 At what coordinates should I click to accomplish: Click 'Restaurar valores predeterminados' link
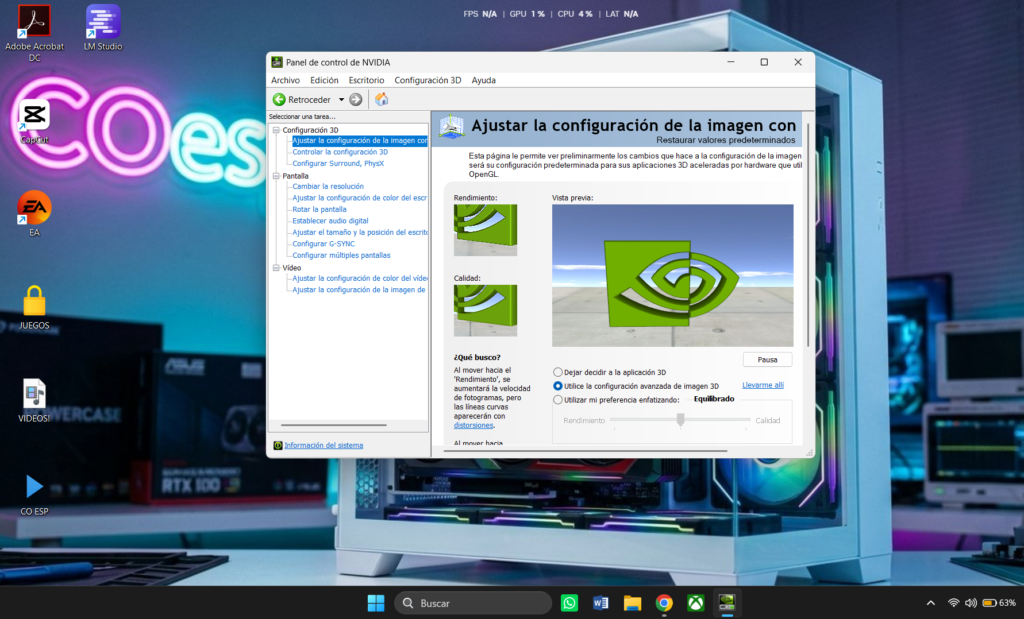point(726,140)
